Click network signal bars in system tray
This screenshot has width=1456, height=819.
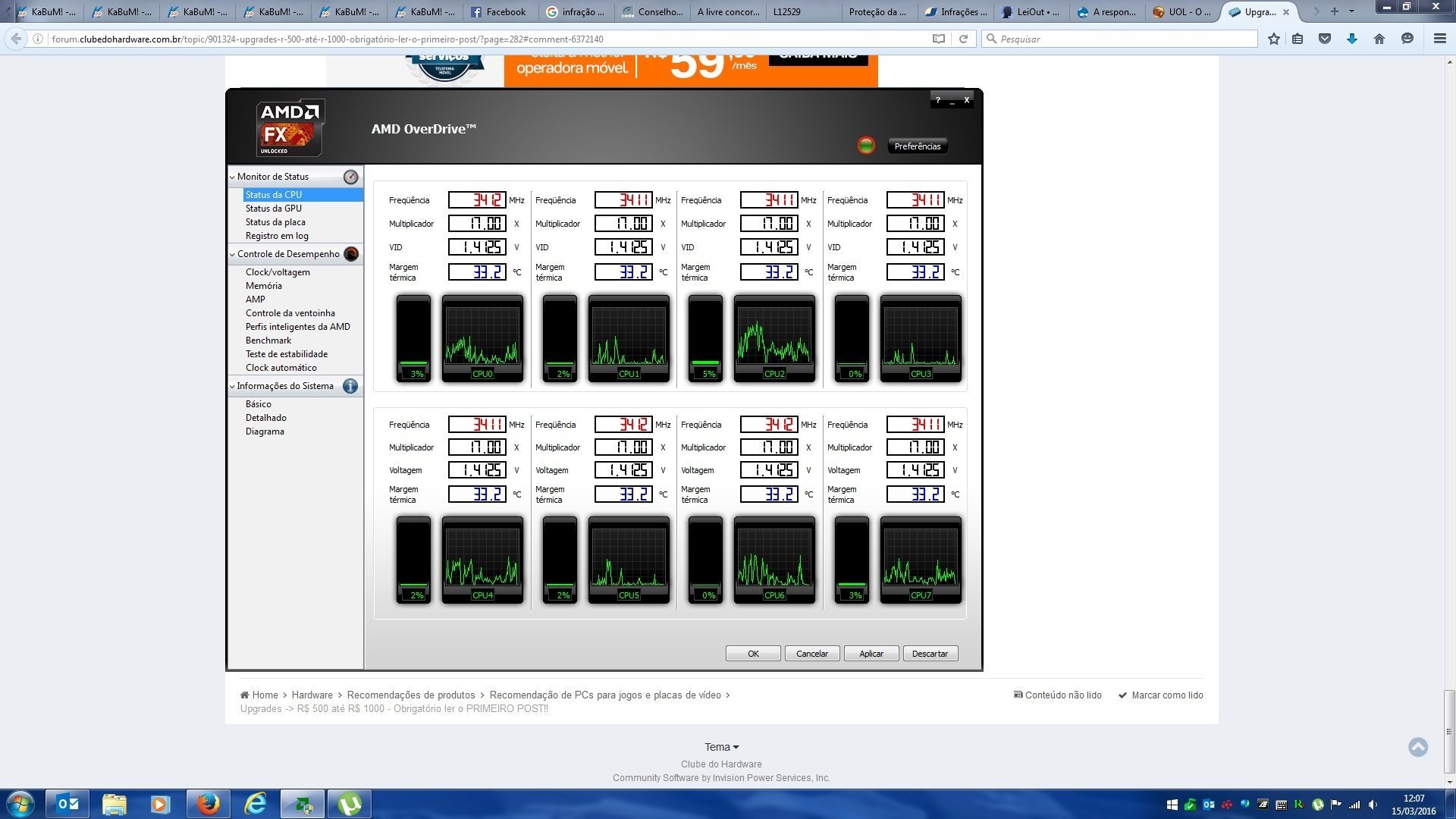tap(1354, 805)
